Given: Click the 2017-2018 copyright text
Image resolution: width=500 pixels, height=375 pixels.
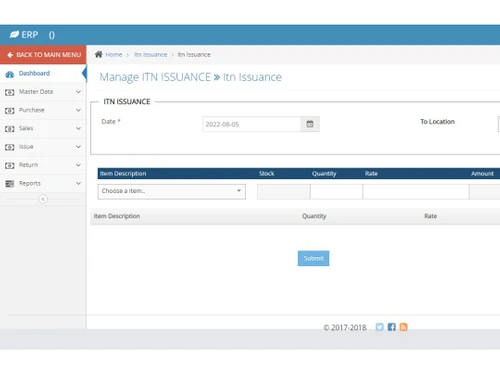Looking at the screenshot, I should pos(345,328).
